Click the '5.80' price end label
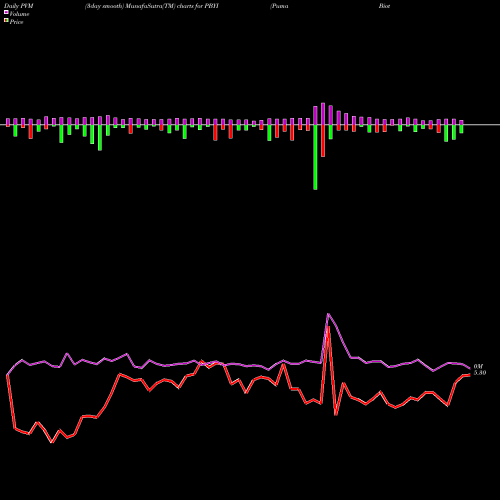500x500 pixels. 480,373
